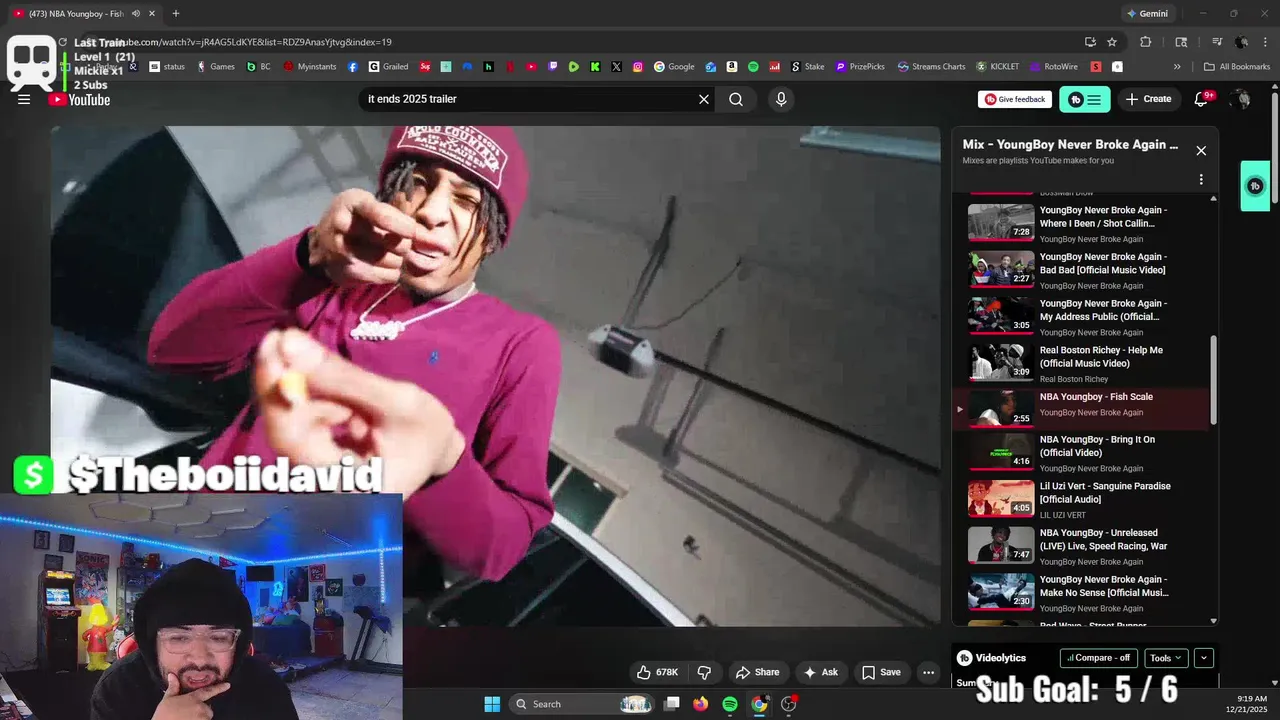Image resolution: width=1280 pixels, height=720 pixels.
Task: Toggle the TubeBuddy menu button in the header
Action: [x=1085, y=99]
